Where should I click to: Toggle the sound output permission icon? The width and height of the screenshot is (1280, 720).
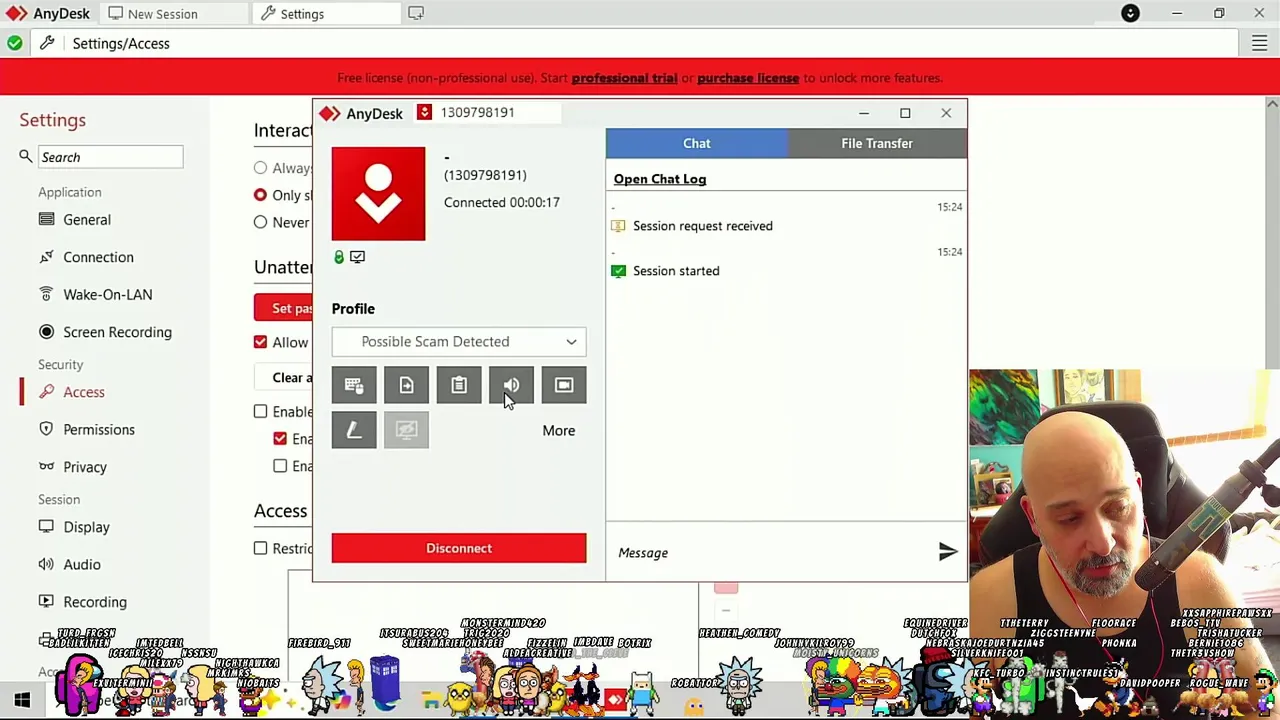511,385
